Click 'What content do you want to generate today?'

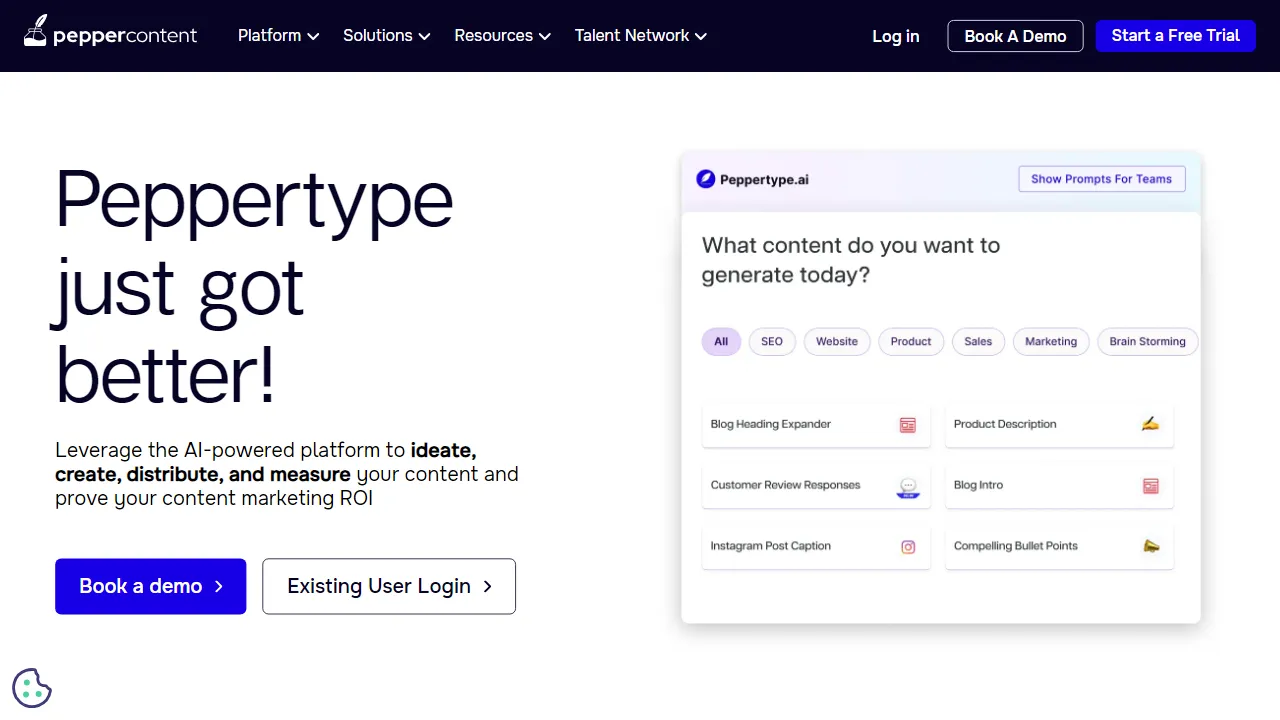tap(851, 260)
